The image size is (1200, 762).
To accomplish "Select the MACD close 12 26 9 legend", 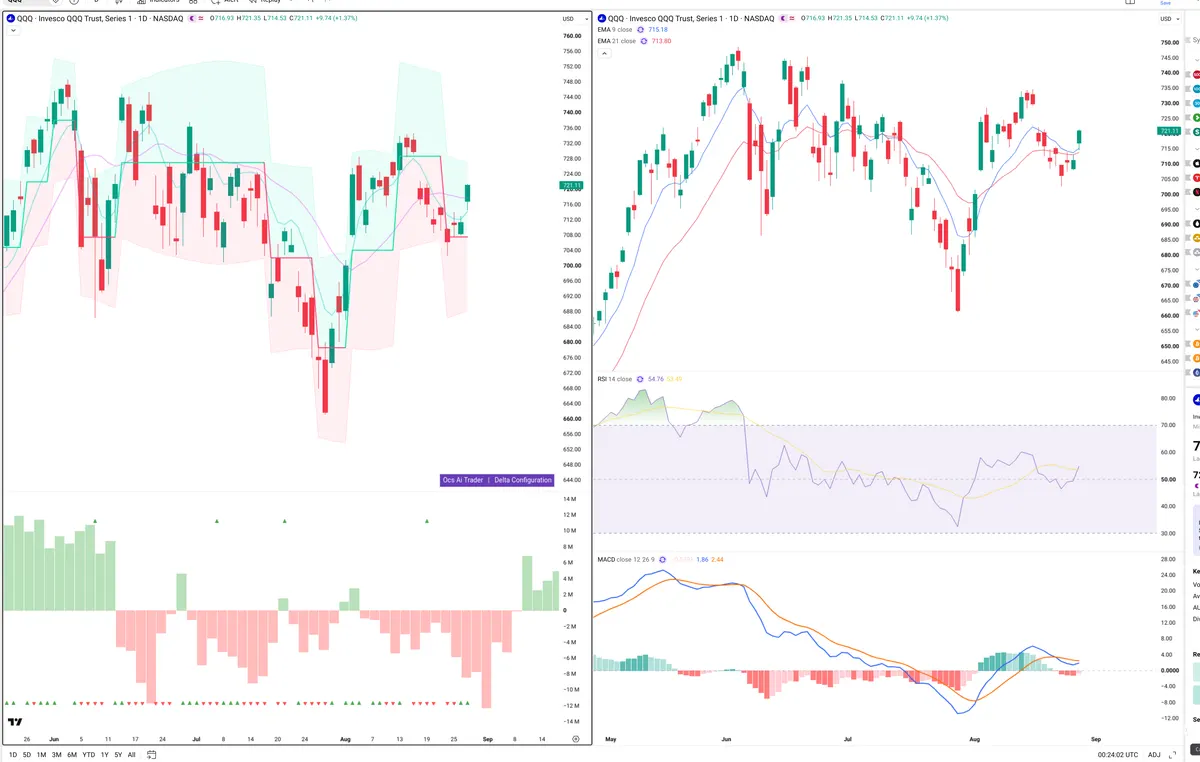I will [x=626, y=559].
